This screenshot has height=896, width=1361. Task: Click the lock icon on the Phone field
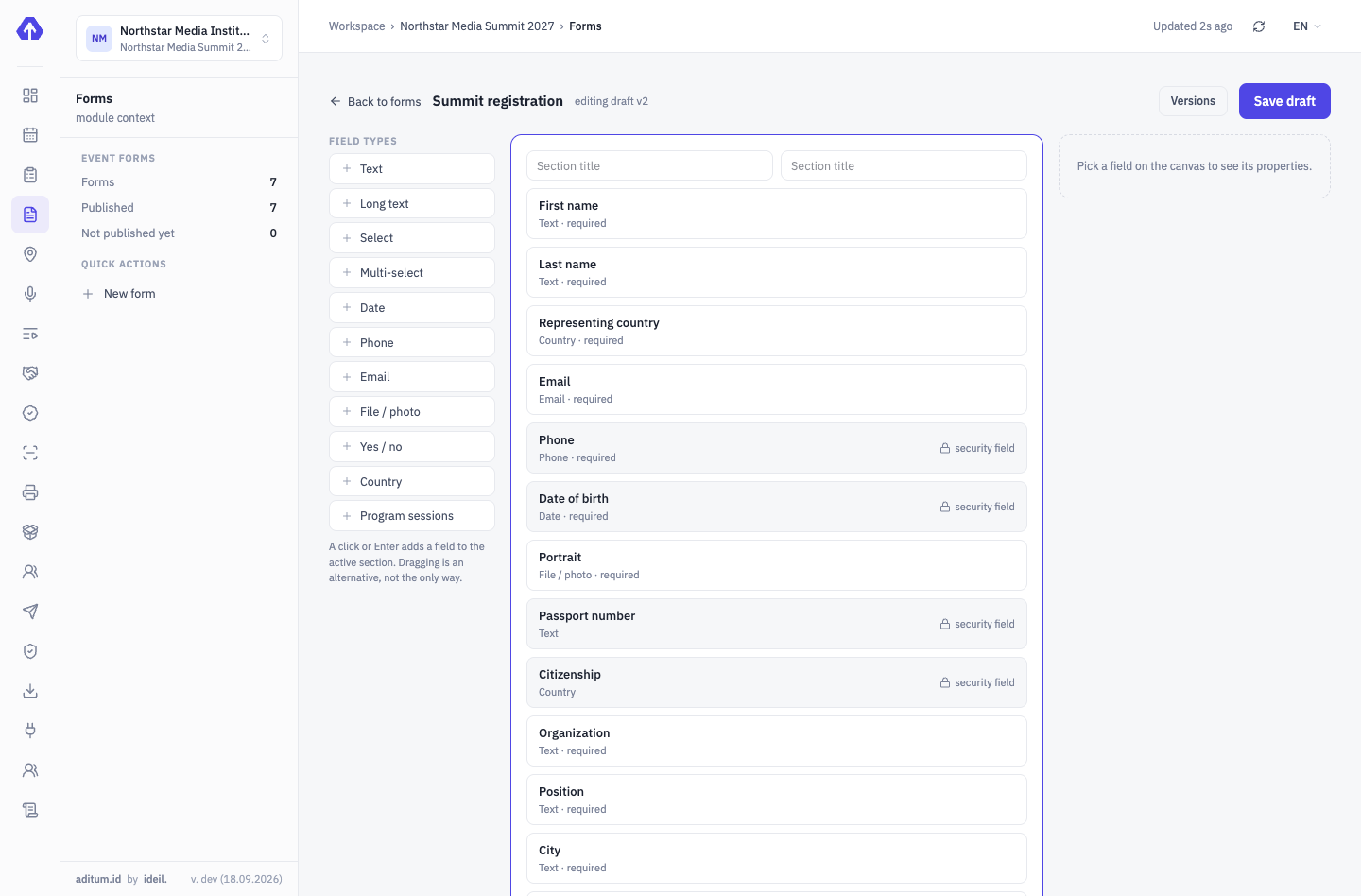945,448
